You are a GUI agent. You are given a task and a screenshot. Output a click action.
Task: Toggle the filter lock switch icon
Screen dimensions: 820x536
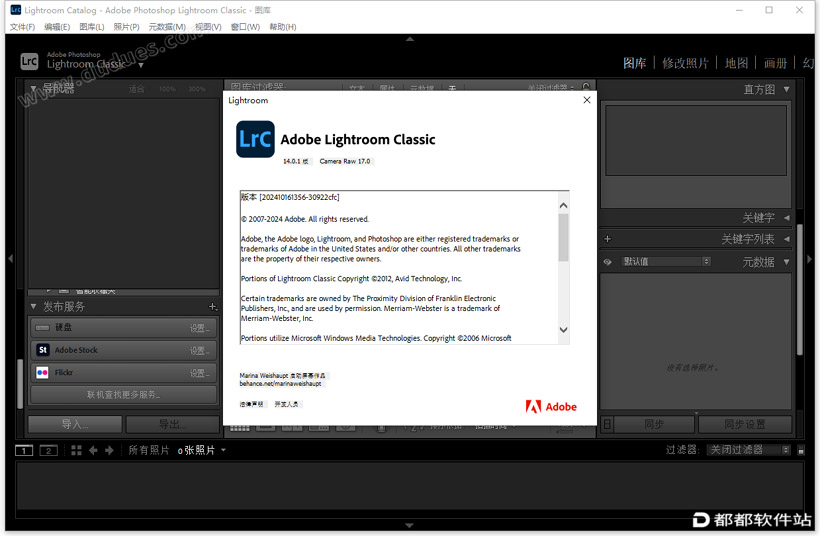tap(801, 450)
